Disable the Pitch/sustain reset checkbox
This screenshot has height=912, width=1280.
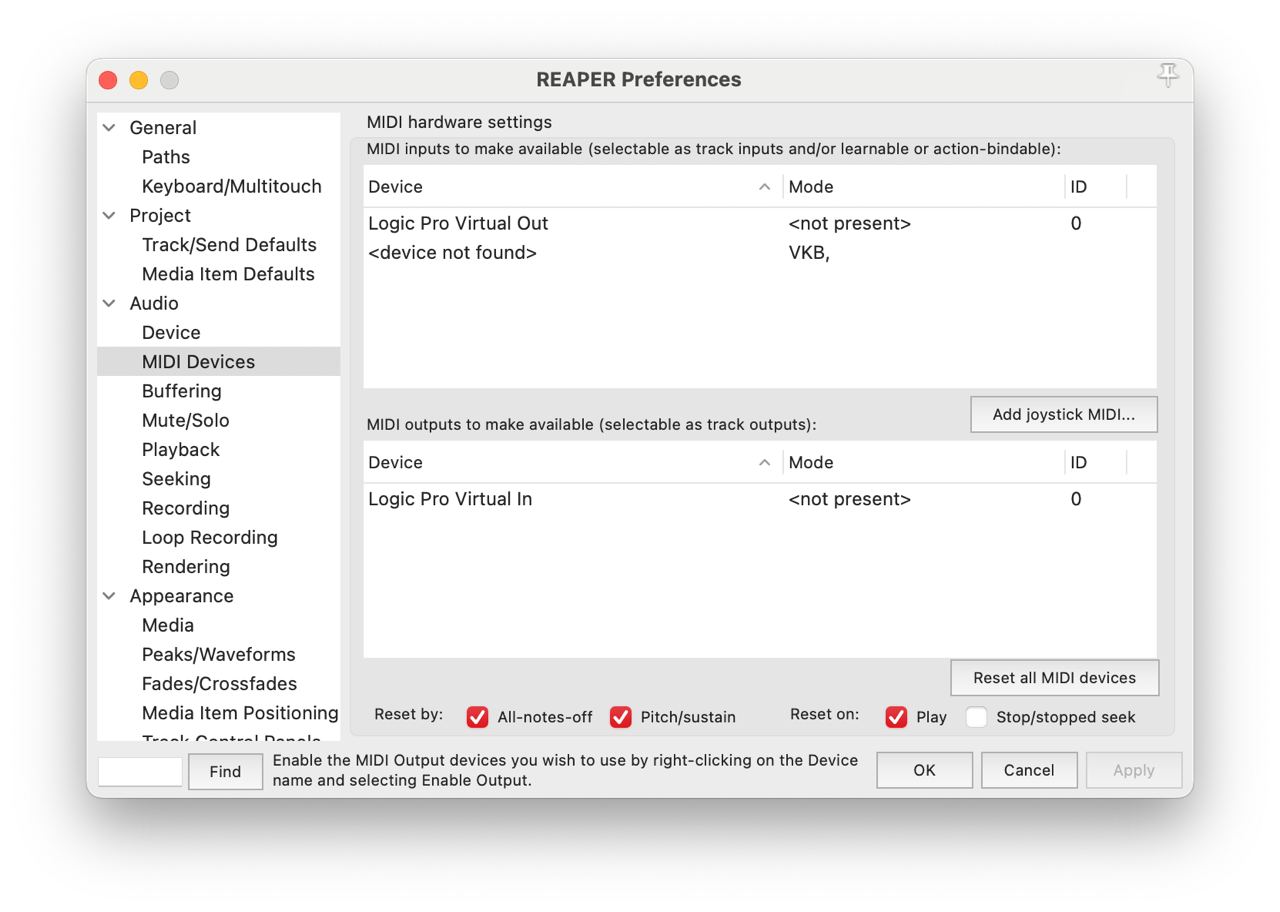coord(621,717)
